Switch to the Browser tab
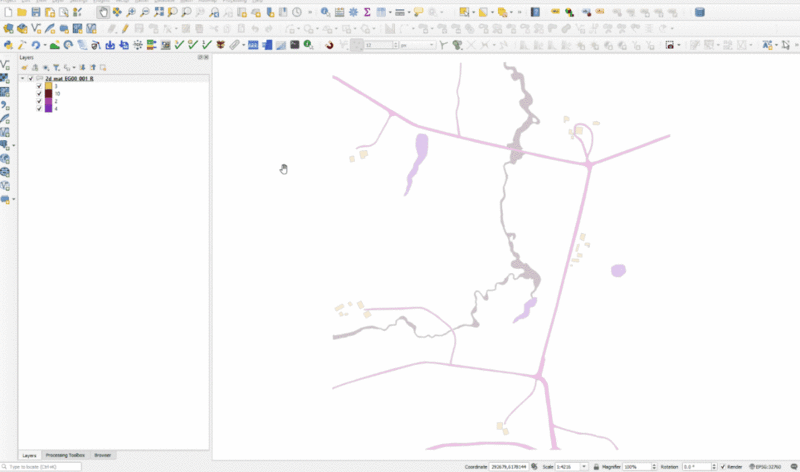 103,455
